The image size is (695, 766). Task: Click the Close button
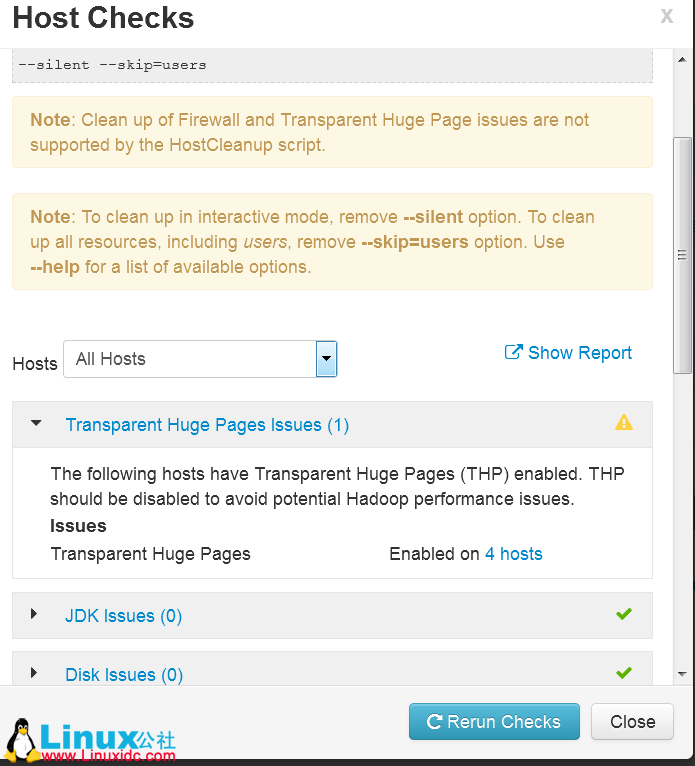(x=632, y=722)
